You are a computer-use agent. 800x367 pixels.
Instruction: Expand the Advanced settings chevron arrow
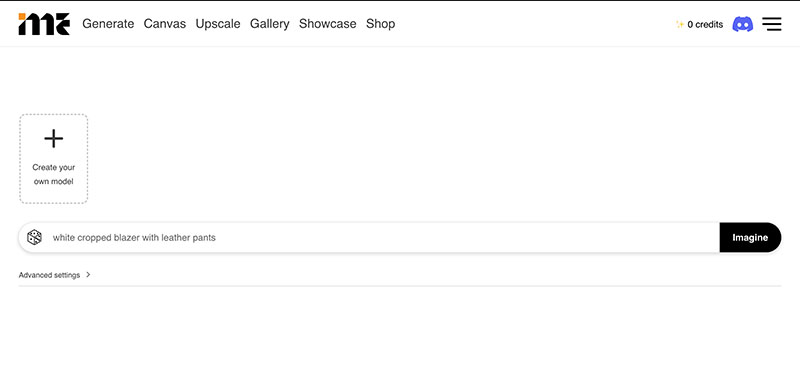(x=88, y=275)
